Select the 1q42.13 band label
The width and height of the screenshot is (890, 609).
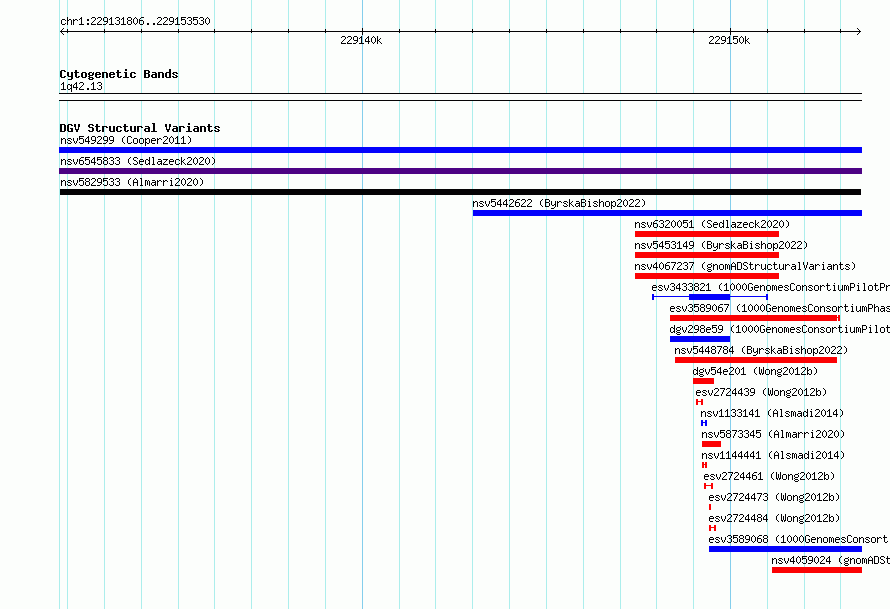[81, 86]
